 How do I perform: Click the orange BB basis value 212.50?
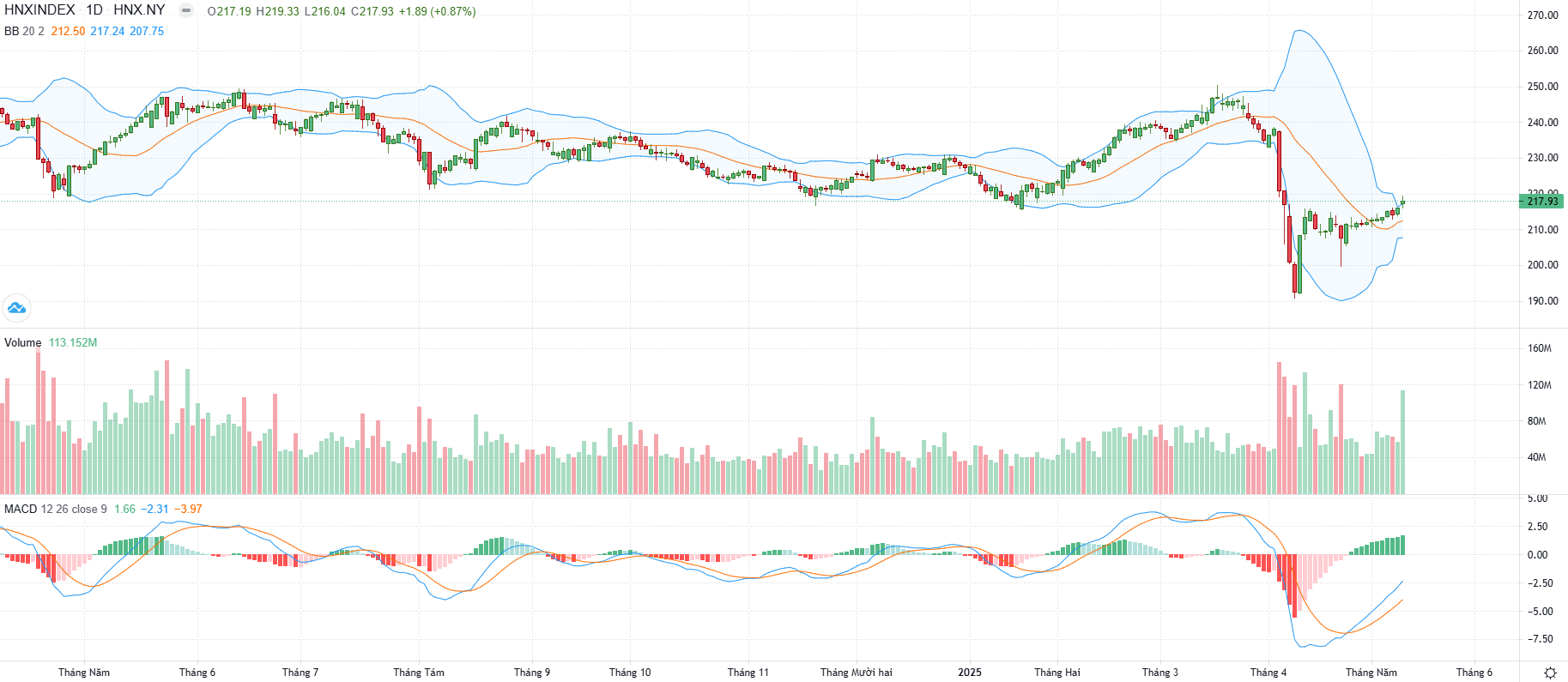(x=68, y=31)
